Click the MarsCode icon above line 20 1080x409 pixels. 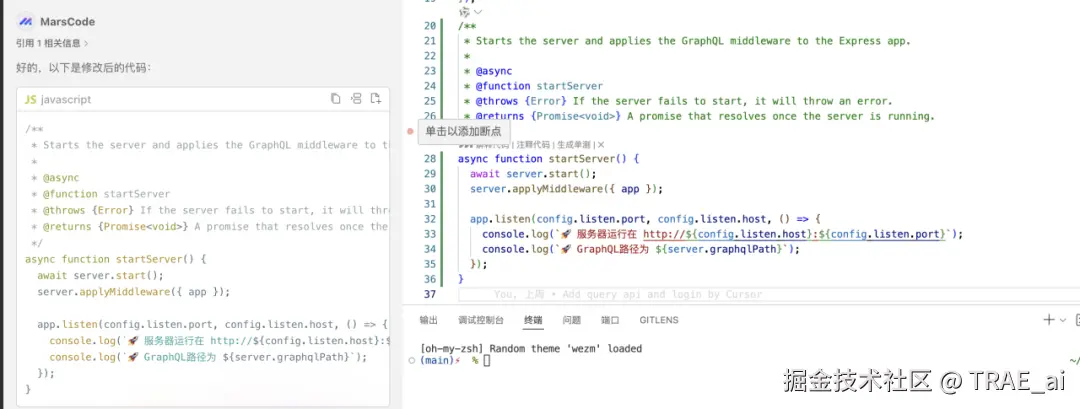point(464,12)
